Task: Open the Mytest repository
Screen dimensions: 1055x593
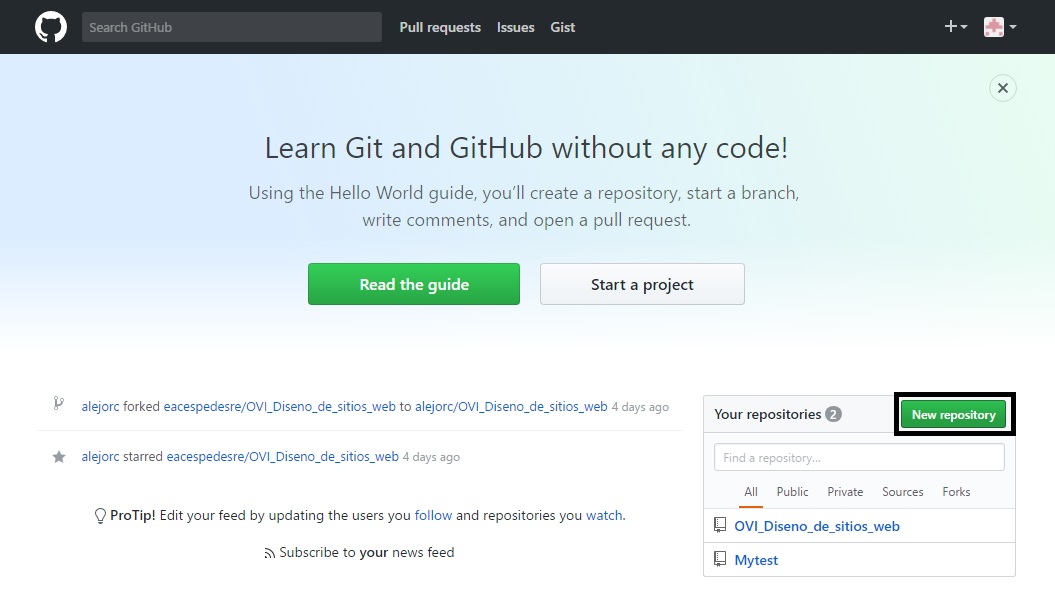Action: click(x=756, y=560)
